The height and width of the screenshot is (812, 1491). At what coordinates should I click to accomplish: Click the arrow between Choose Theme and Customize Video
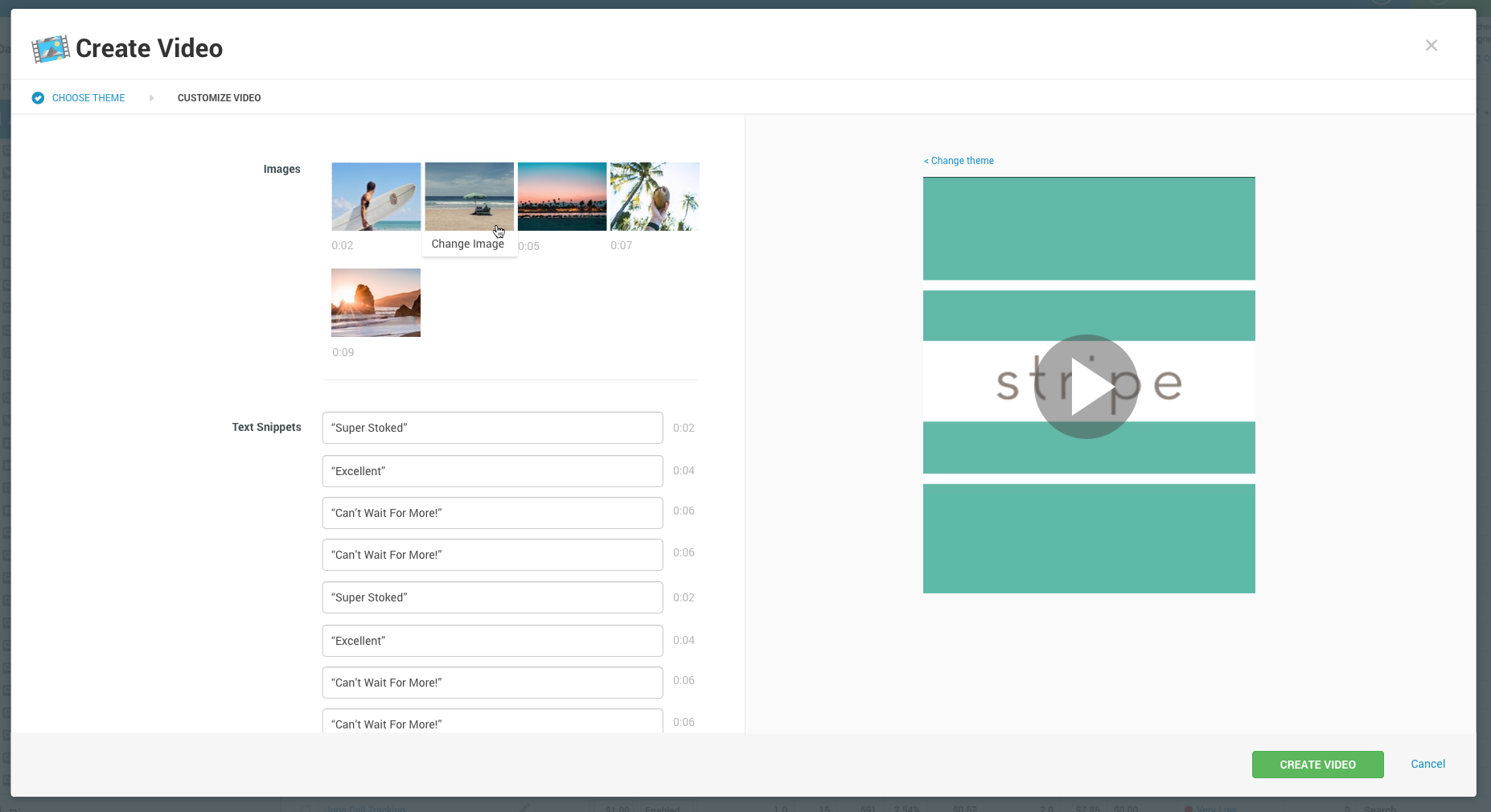(x=152, y=97)
